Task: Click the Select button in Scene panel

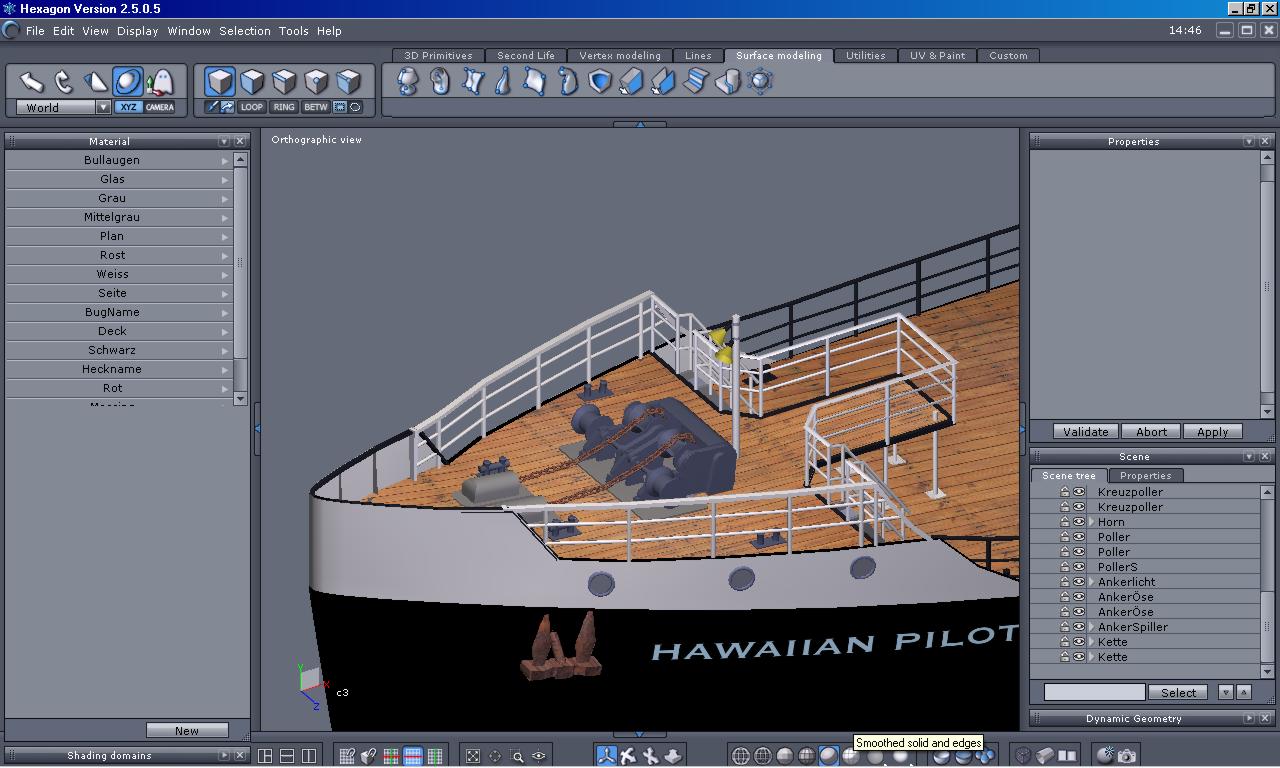Action: 1178,692
